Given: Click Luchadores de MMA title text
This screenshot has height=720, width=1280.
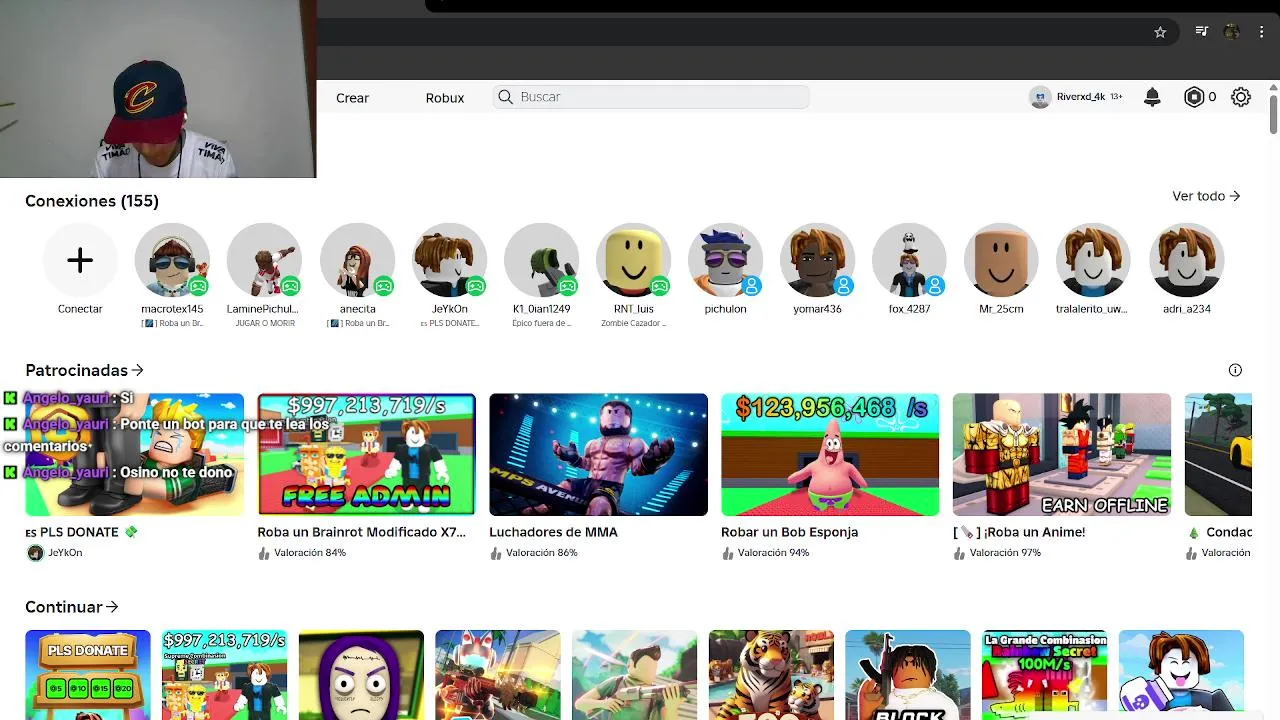Looking at the screenshot, I should point(553,532).
